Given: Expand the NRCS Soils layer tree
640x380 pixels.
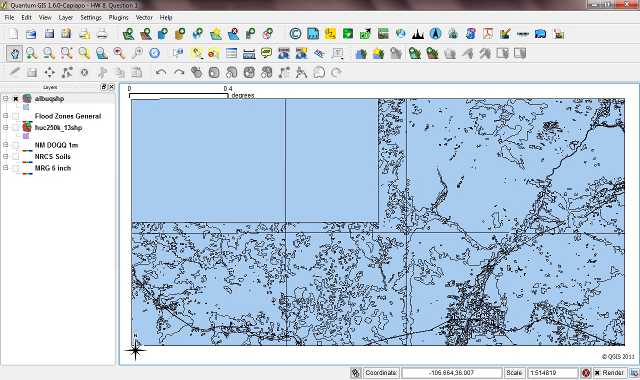Looking at the screenshot, I should coord(6,156).
